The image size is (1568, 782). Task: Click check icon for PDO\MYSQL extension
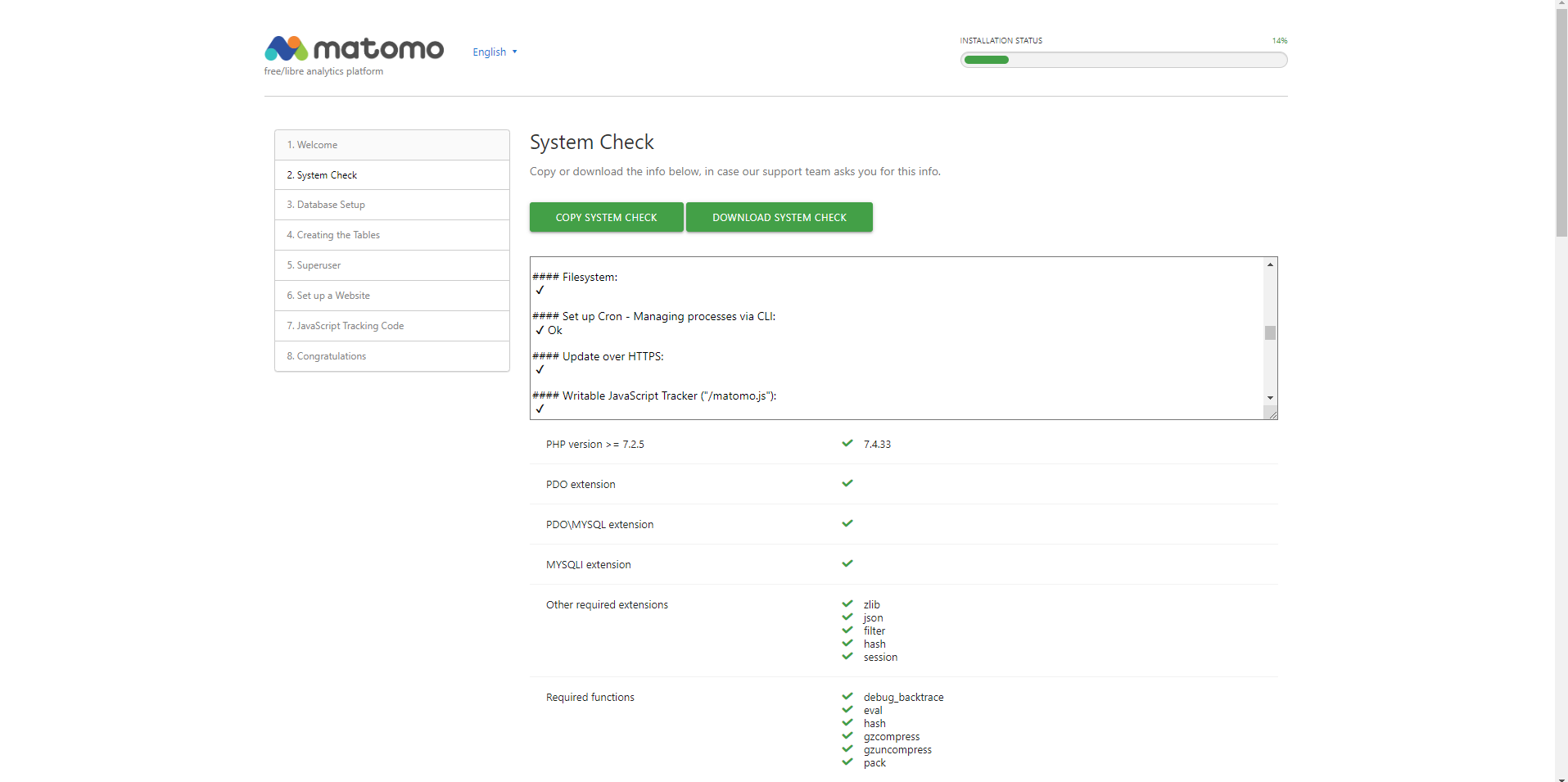tap(847, 523)
